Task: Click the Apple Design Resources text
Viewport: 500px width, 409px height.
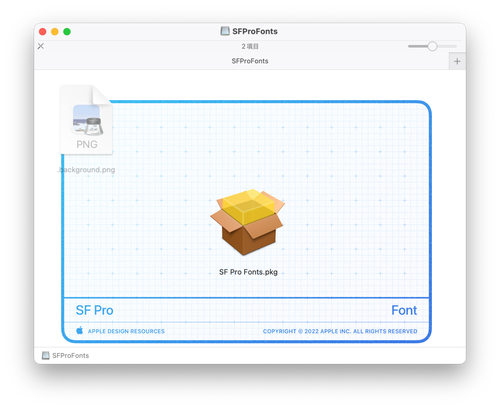Action: [126, 331]
